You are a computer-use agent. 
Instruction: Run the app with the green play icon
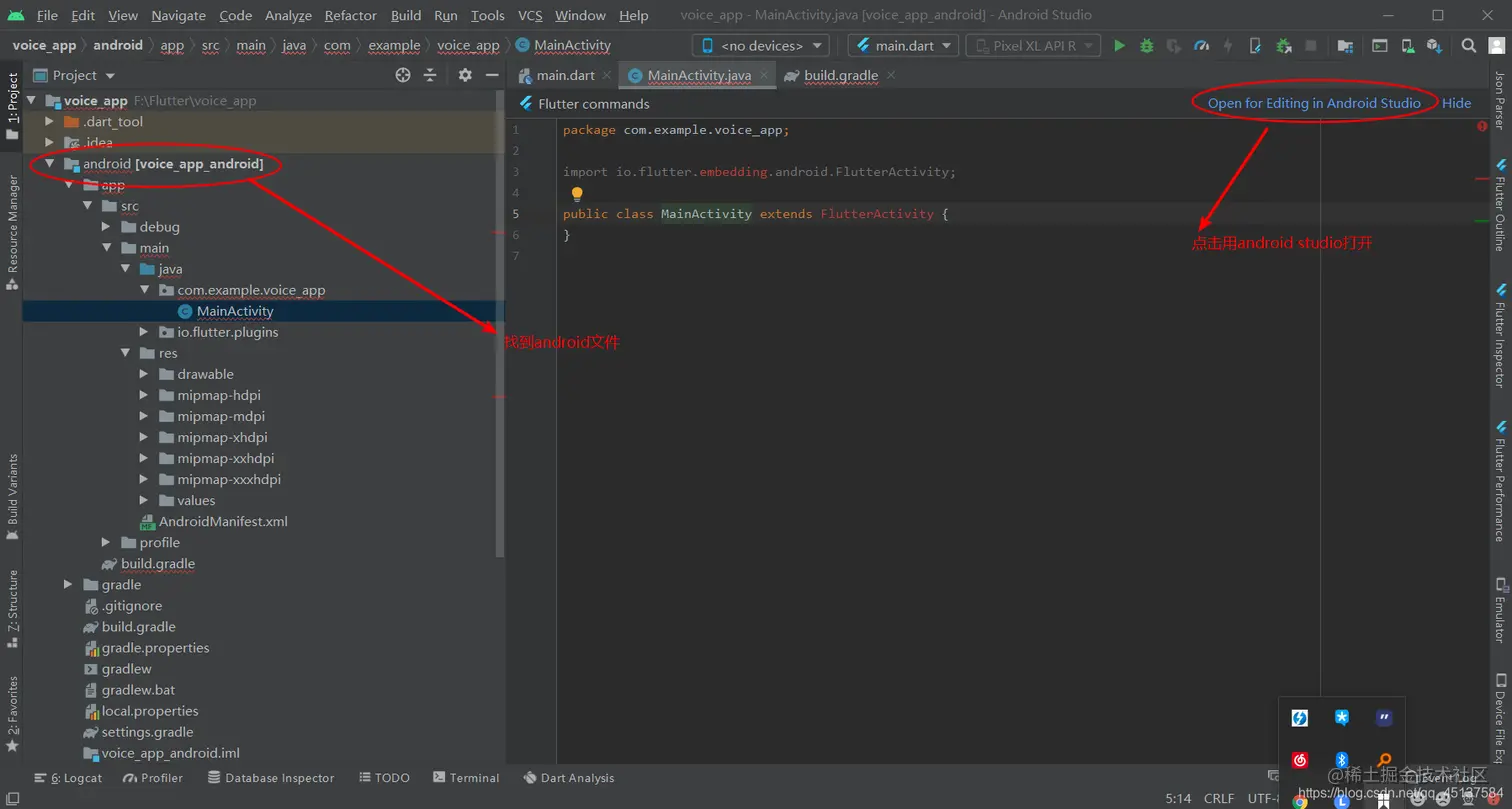point(1119,45)
